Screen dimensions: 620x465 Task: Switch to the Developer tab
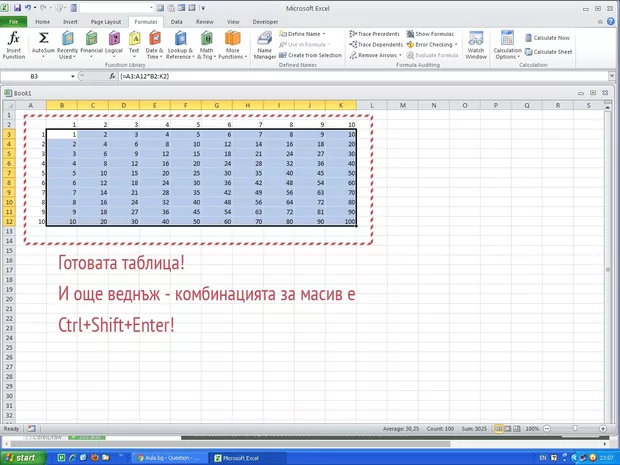coord(265,22)
